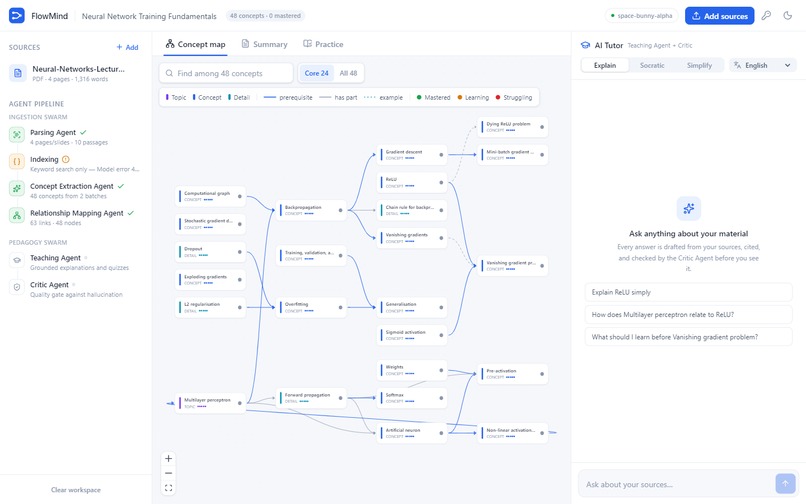Click the Overfitting node status dot
This screenshot has width=806, height=504.
click(340, 307)
